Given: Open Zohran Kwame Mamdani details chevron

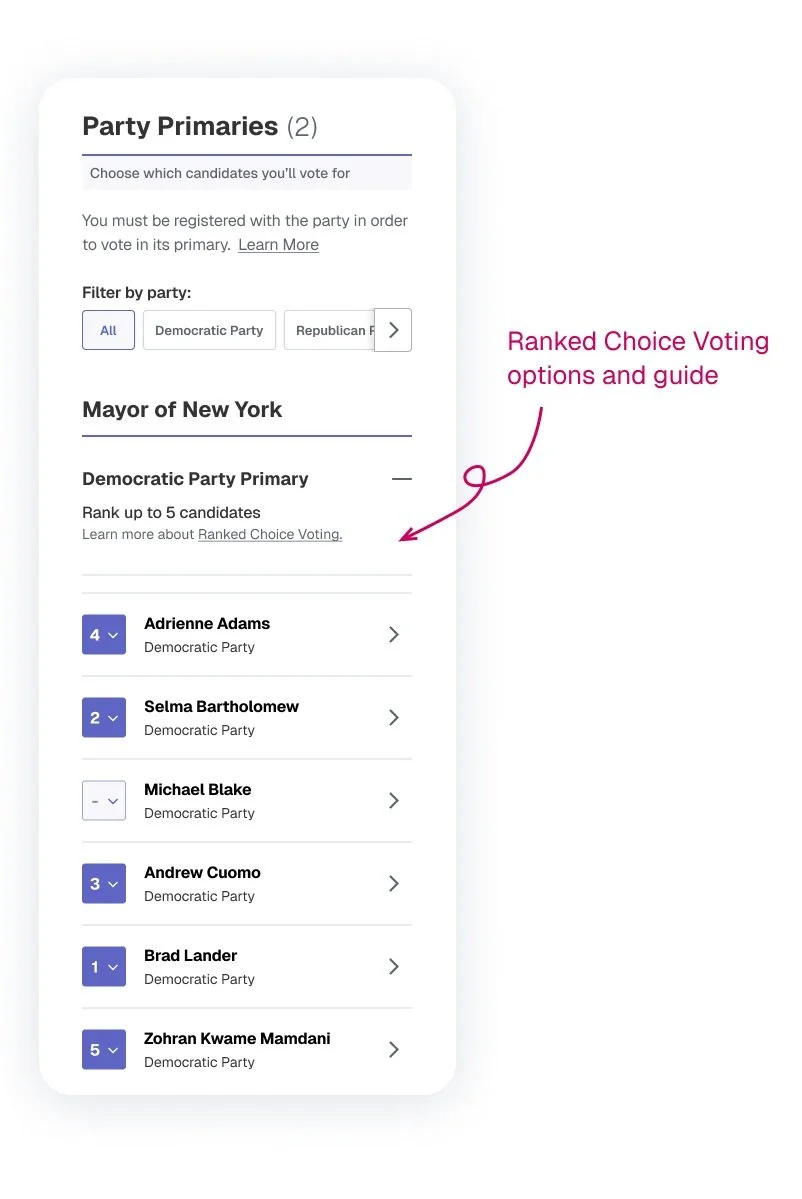Looking at the screenshot, I should [394, 1049].
